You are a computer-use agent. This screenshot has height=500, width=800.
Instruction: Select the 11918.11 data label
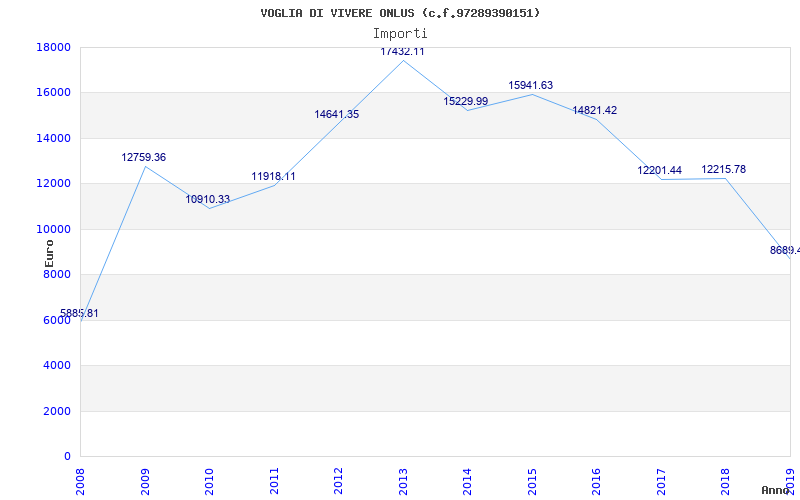273,177
